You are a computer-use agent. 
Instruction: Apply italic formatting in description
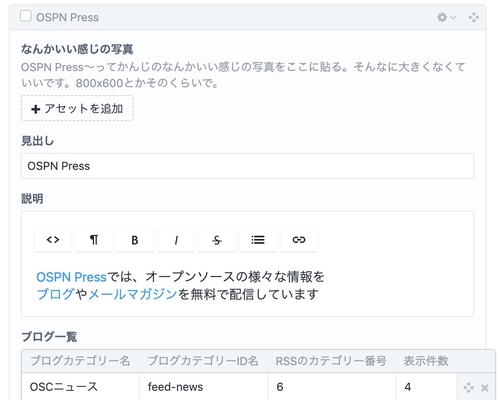(x=176, y=239)
